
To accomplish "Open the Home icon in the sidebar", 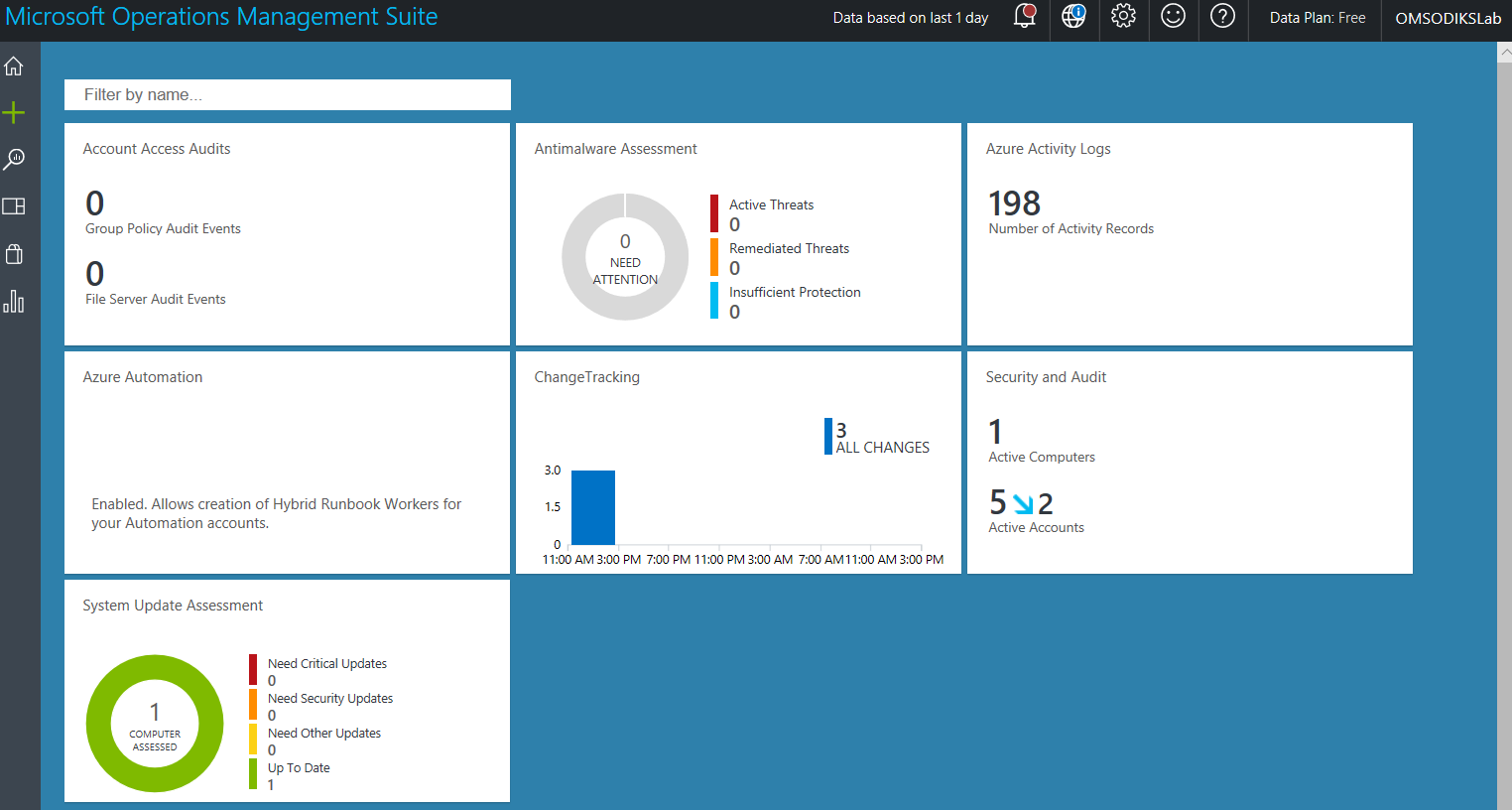I will click(14, 67).
